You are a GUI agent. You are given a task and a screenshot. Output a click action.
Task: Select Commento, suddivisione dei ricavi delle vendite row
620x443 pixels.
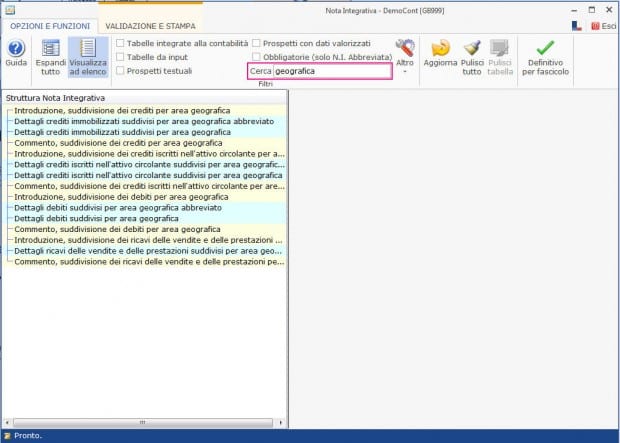point(149,261)
